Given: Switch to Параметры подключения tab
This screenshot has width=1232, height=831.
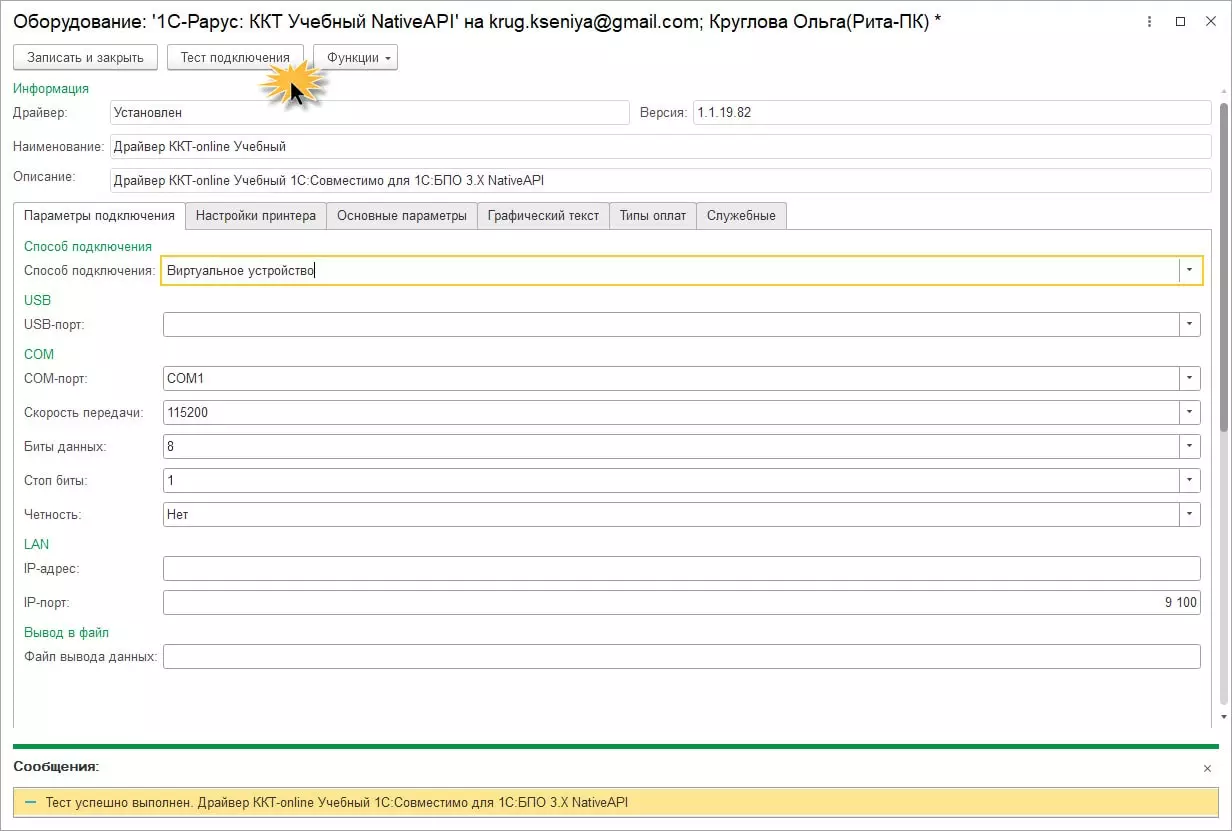Looking at the screenshot, I should click(x=99, y=215).
